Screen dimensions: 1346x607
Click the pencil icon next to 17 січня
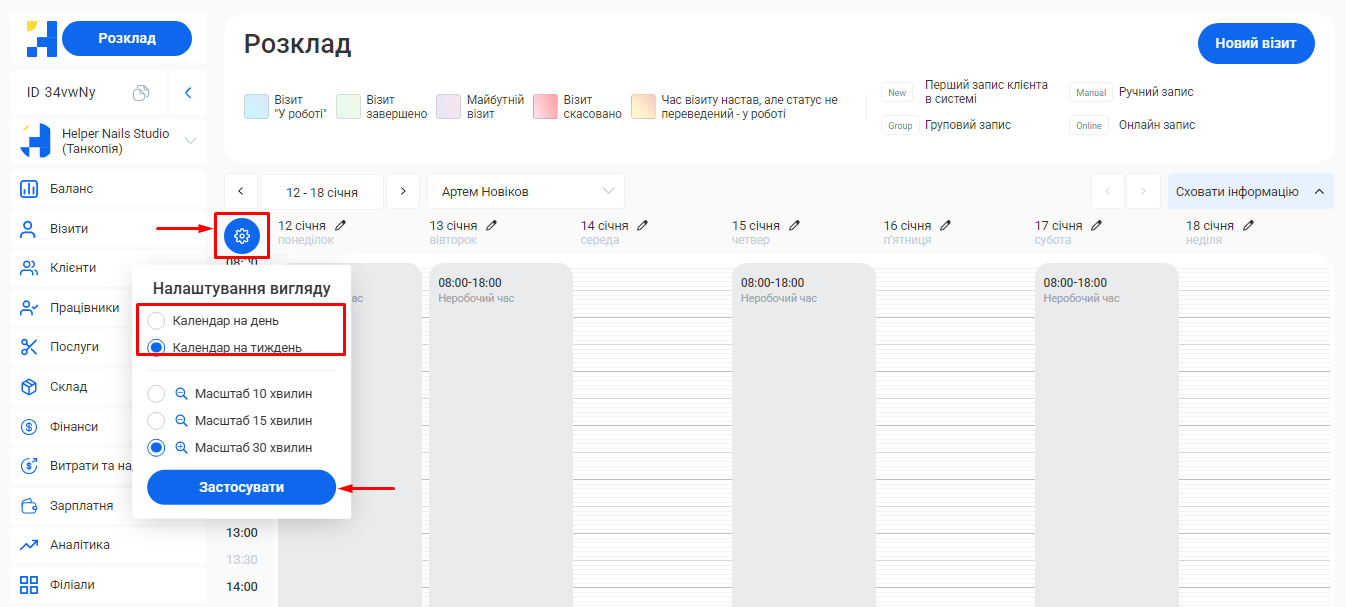point(1096,226)
